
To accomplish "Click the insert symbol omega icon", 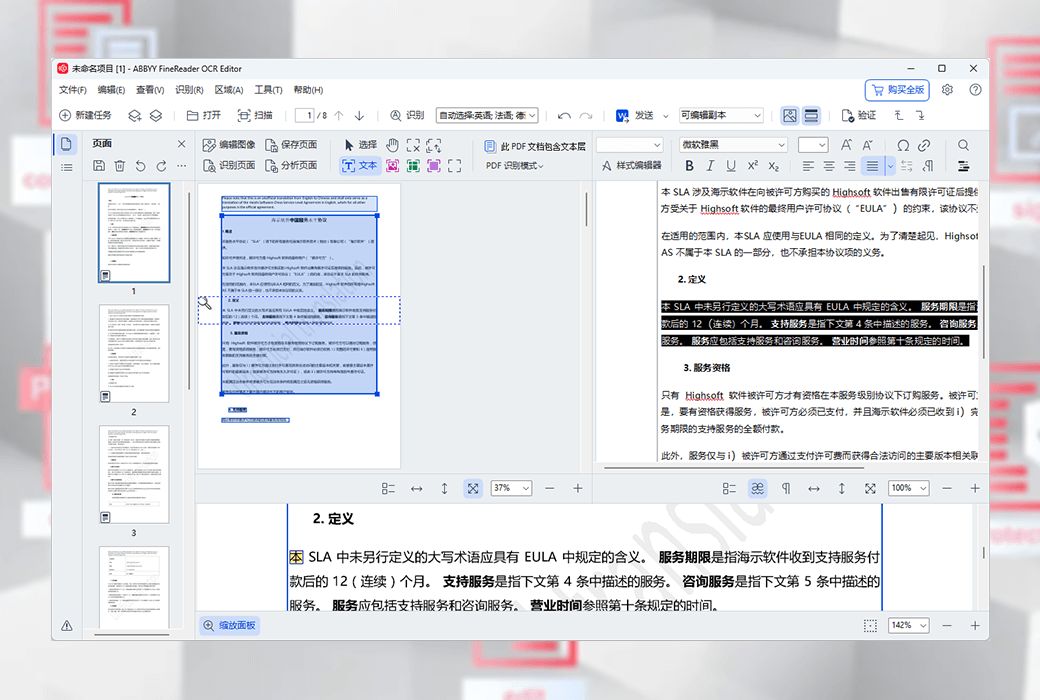I will point(903,145).
